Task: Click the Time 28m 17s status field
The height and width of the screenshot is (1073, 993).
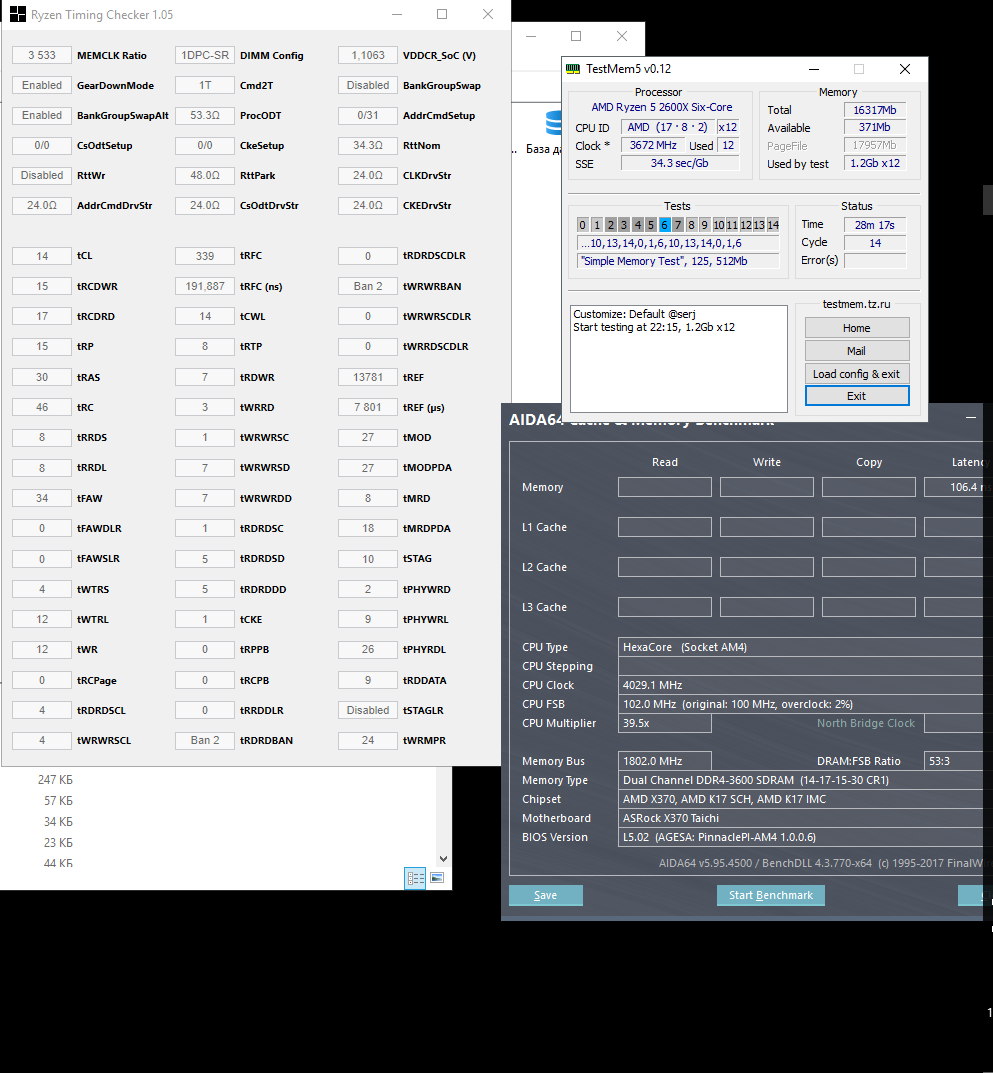Action: [x=875, y=225]
